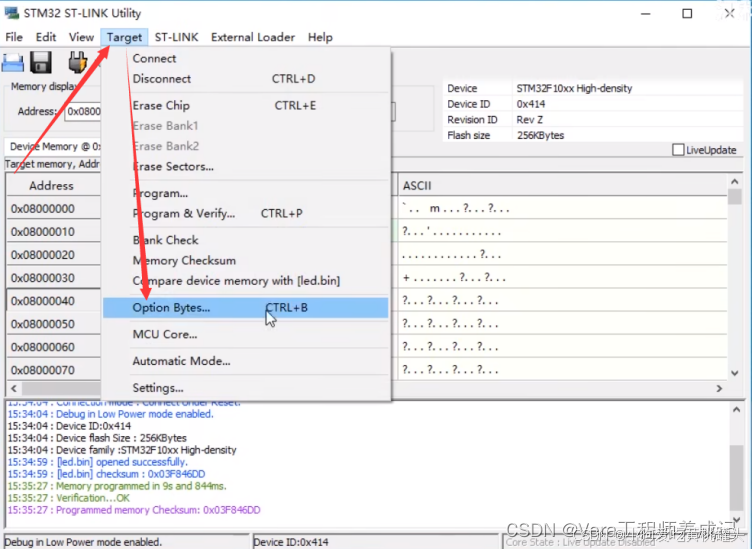Click the Connect to target plug icon

[77, 62]
